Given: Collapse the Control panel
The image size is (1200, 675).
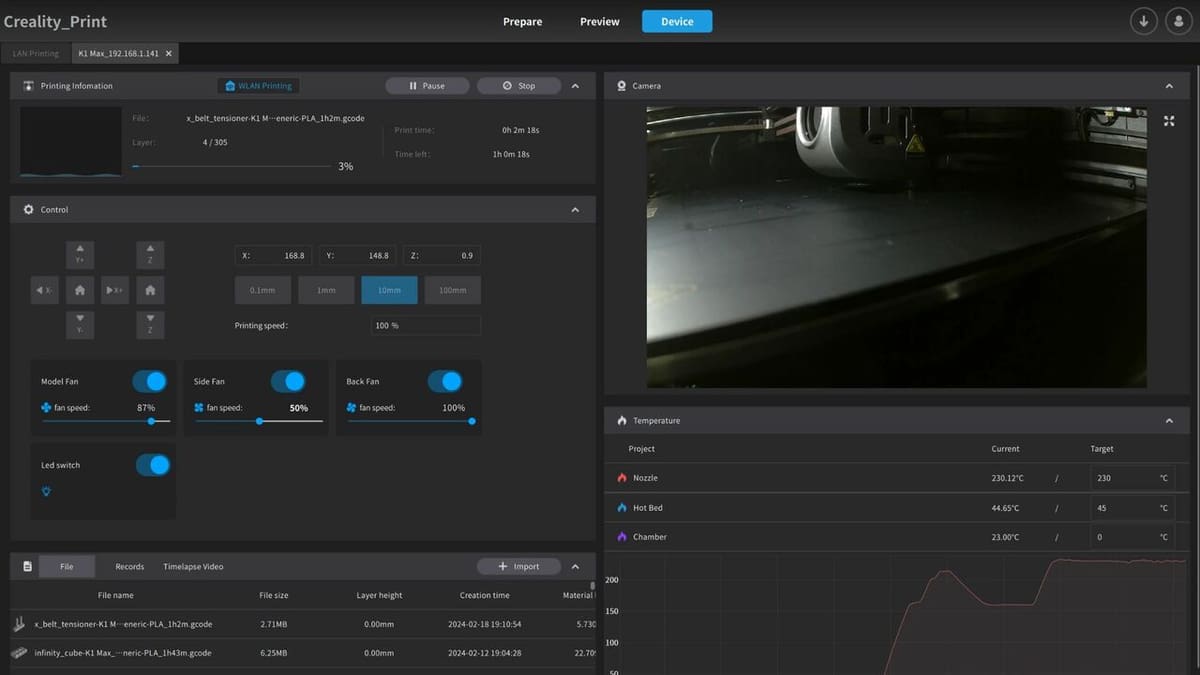Looking at the screenshot, I should (575, 210).
